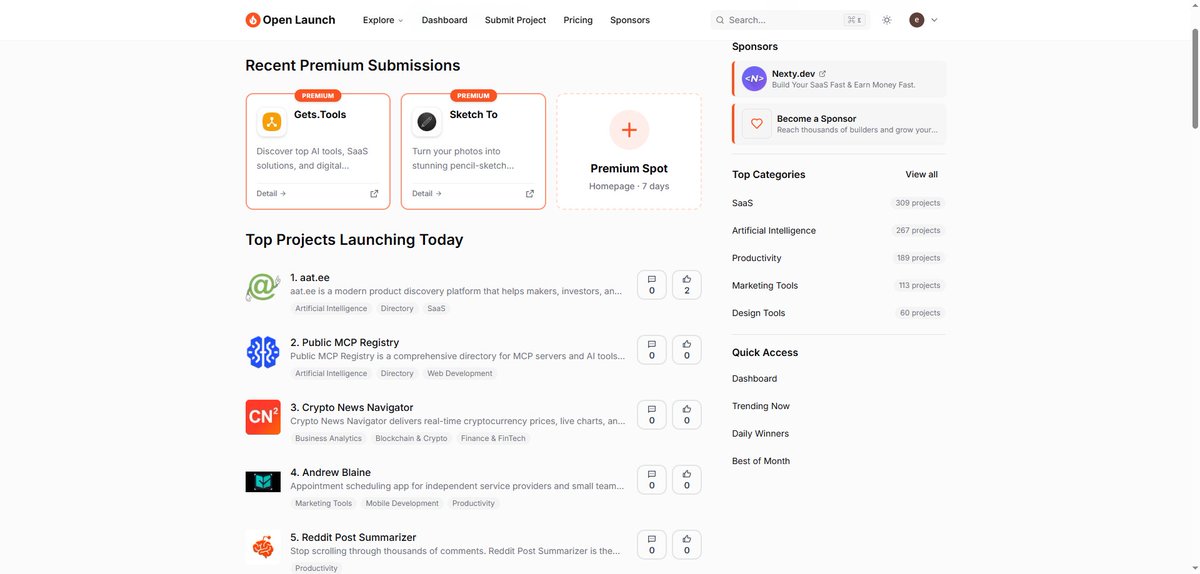Open 4. Andrew Blaine title

coord(331,472)
